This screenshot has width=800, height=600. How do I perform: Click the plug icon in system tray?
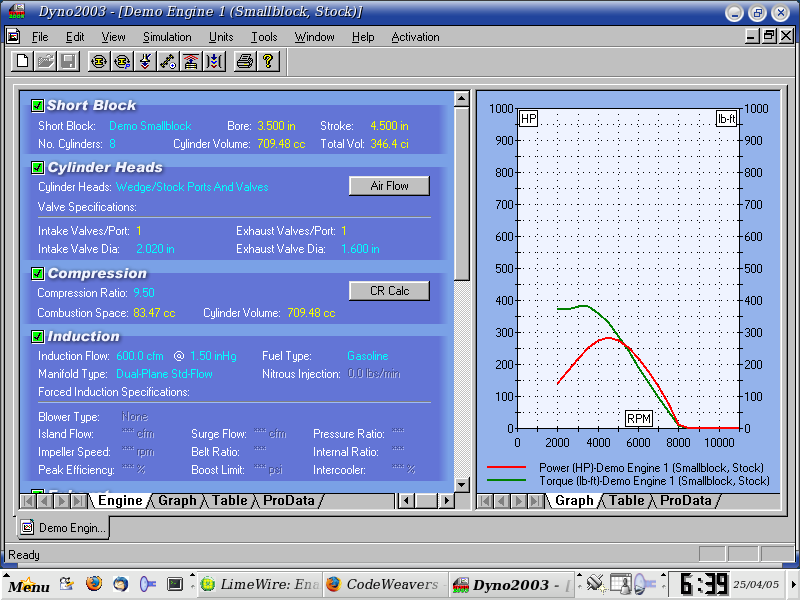point(595,583)
